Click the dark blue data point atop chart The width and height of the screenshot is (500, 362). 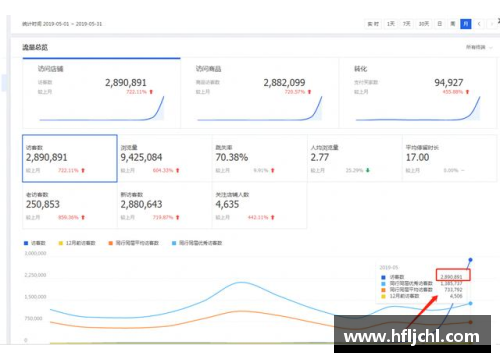470,260
